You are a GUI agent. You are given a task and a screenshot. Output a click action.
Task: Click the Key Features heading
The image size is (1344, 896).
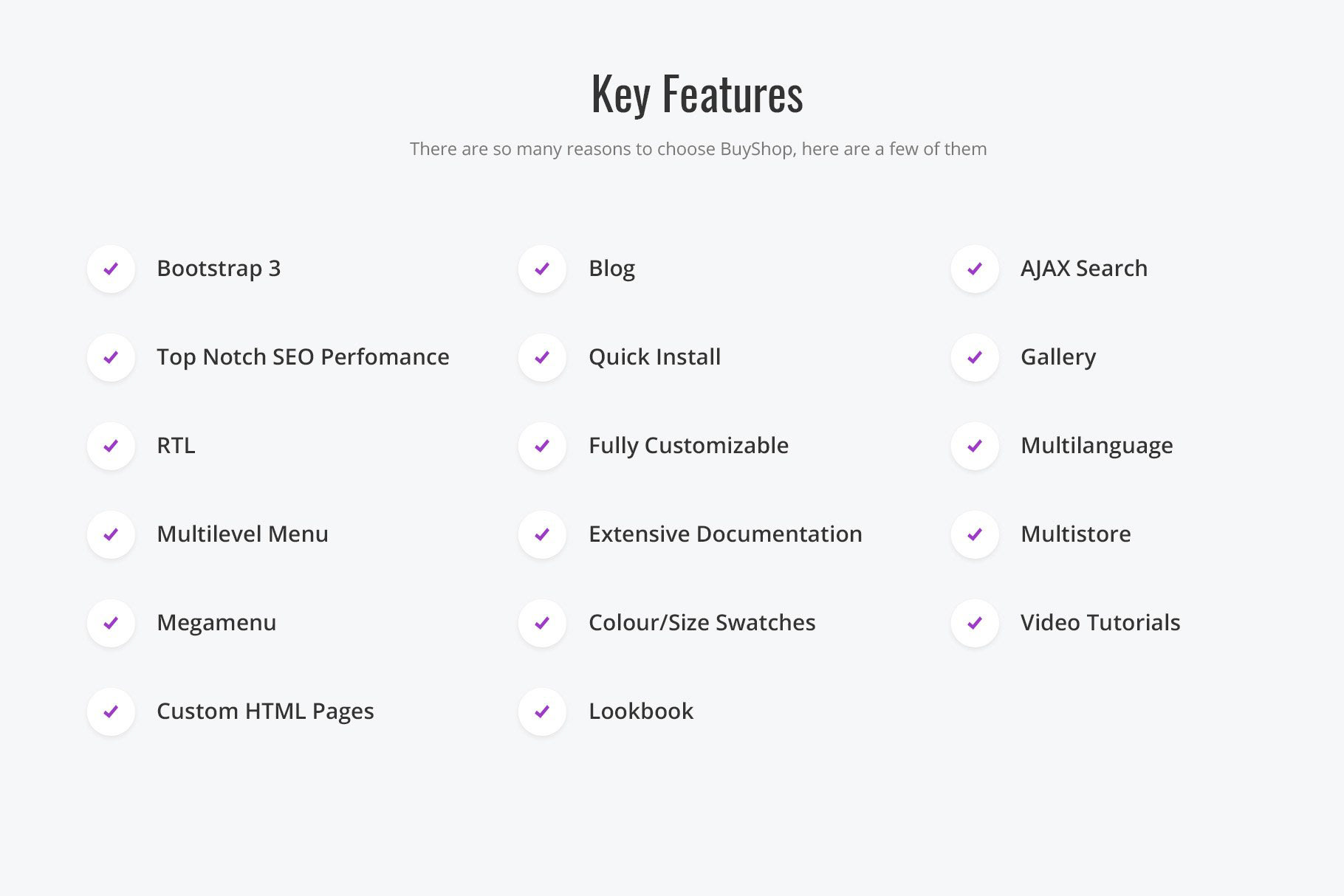click(x=697, y=94)
